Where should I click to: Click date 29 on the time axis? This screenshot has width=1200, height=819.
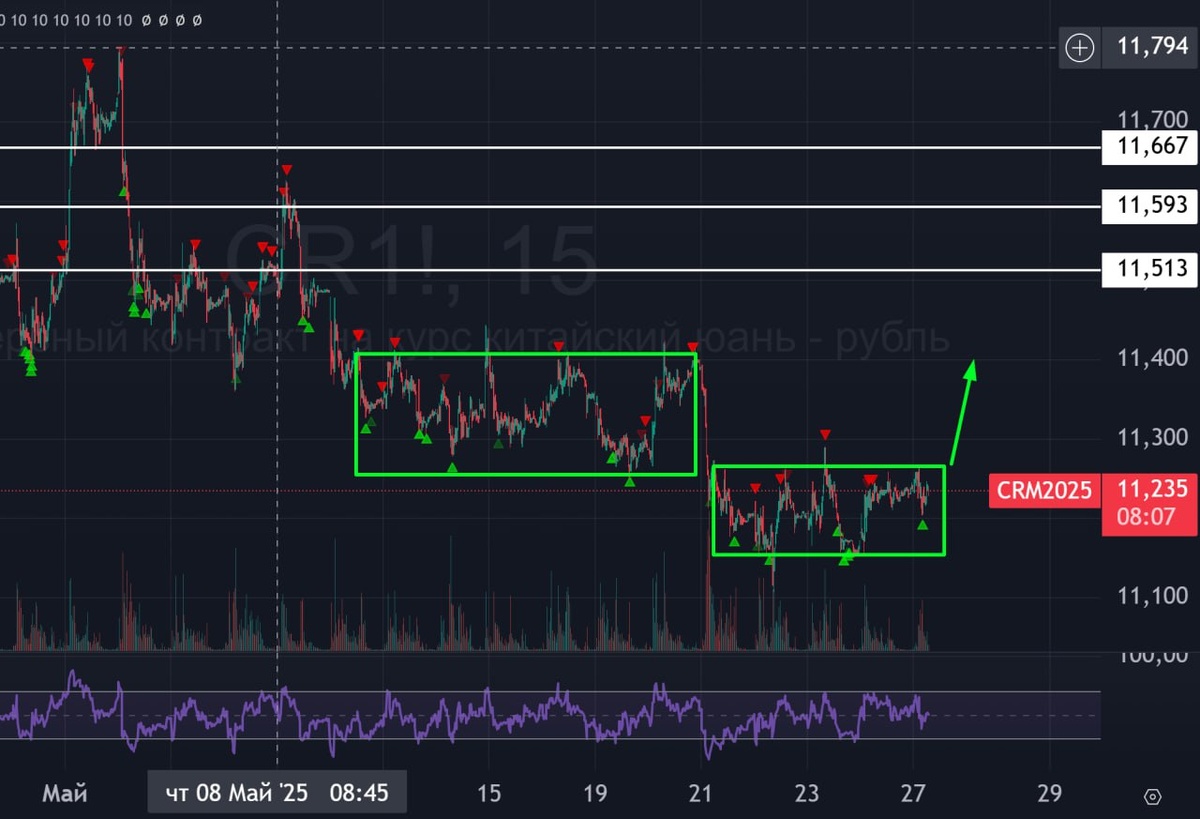coord(1048,794)
